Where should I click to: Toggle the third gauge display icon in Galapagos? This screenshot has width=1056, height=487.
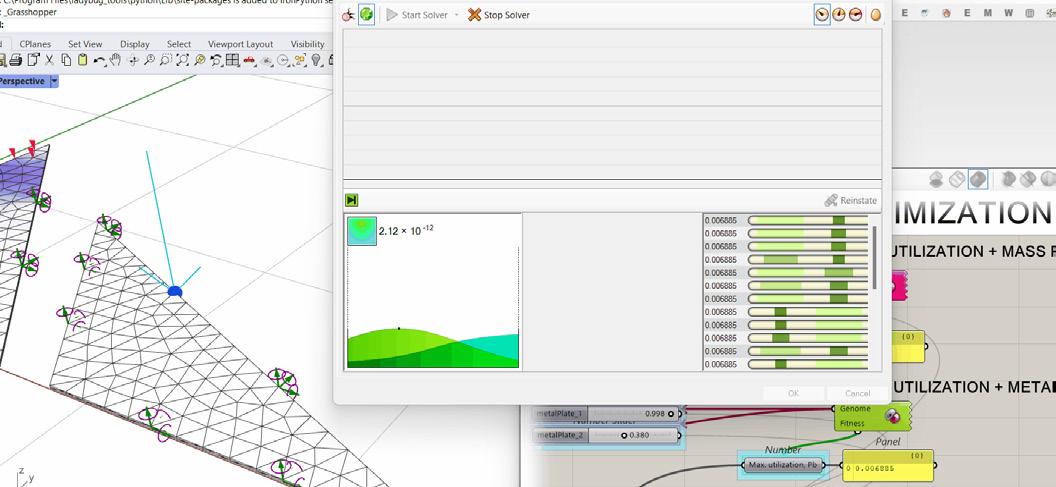tap(855, 14)
